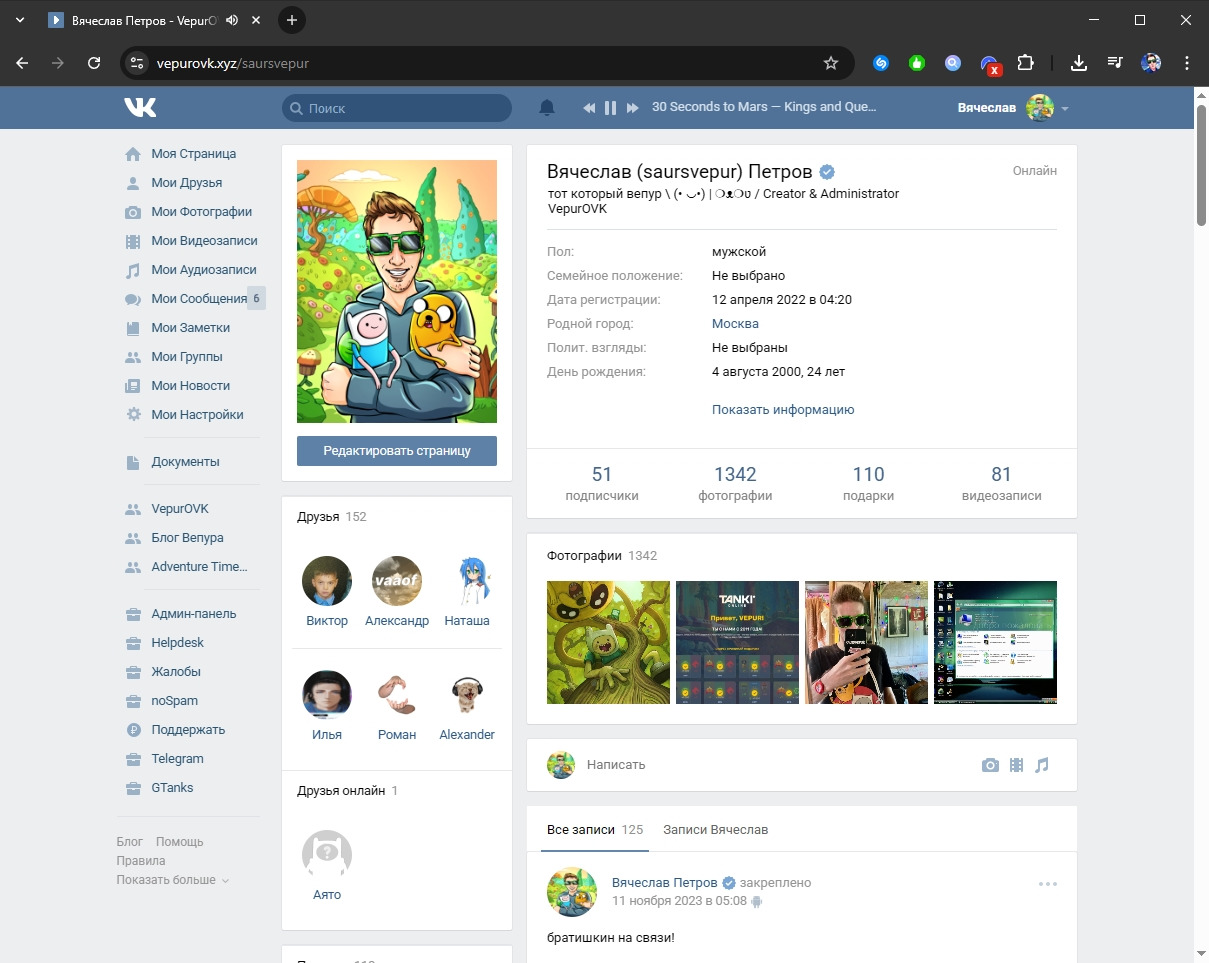This screenshot has width=1209, height=963.
Task: Click the VK logo in header
Action: tap(140, 108)
